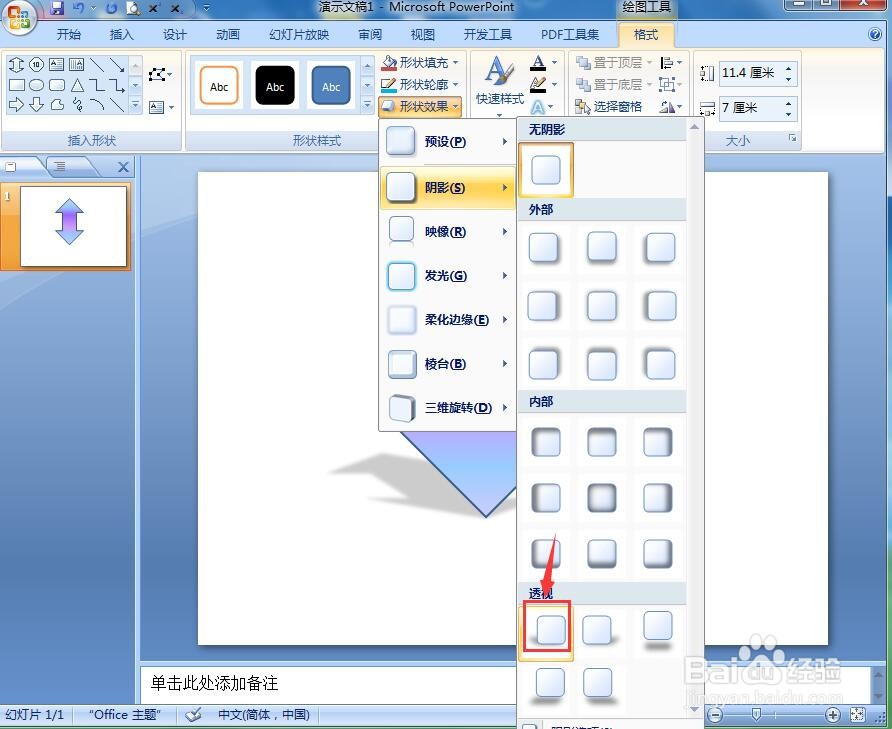Select first inner shadow preset

(x=546, y=442)
